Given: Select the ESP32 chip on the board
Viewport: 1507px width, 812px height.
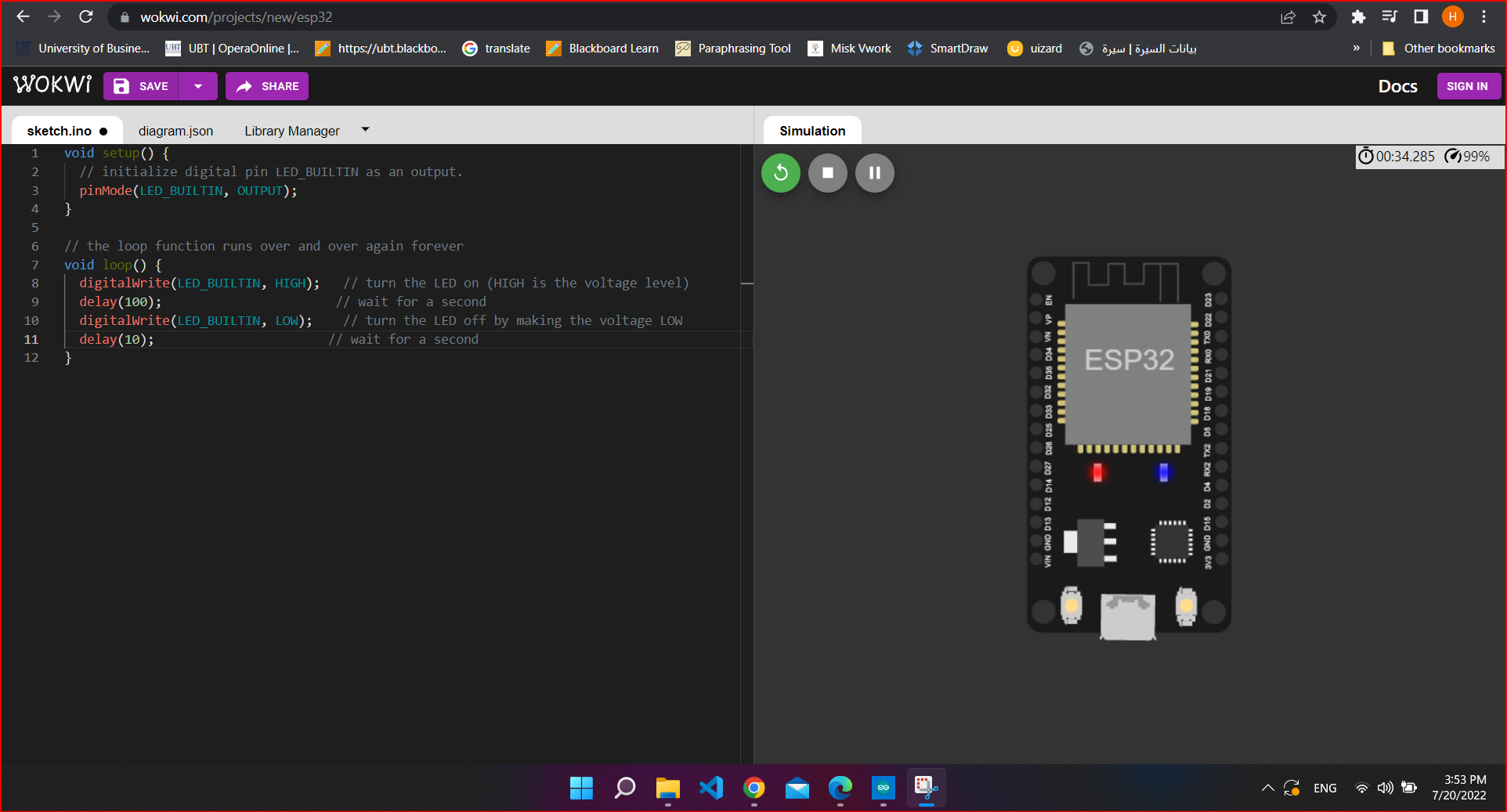Looking at the screenshot, I should pyautogui.click(x=1129, y=374).
